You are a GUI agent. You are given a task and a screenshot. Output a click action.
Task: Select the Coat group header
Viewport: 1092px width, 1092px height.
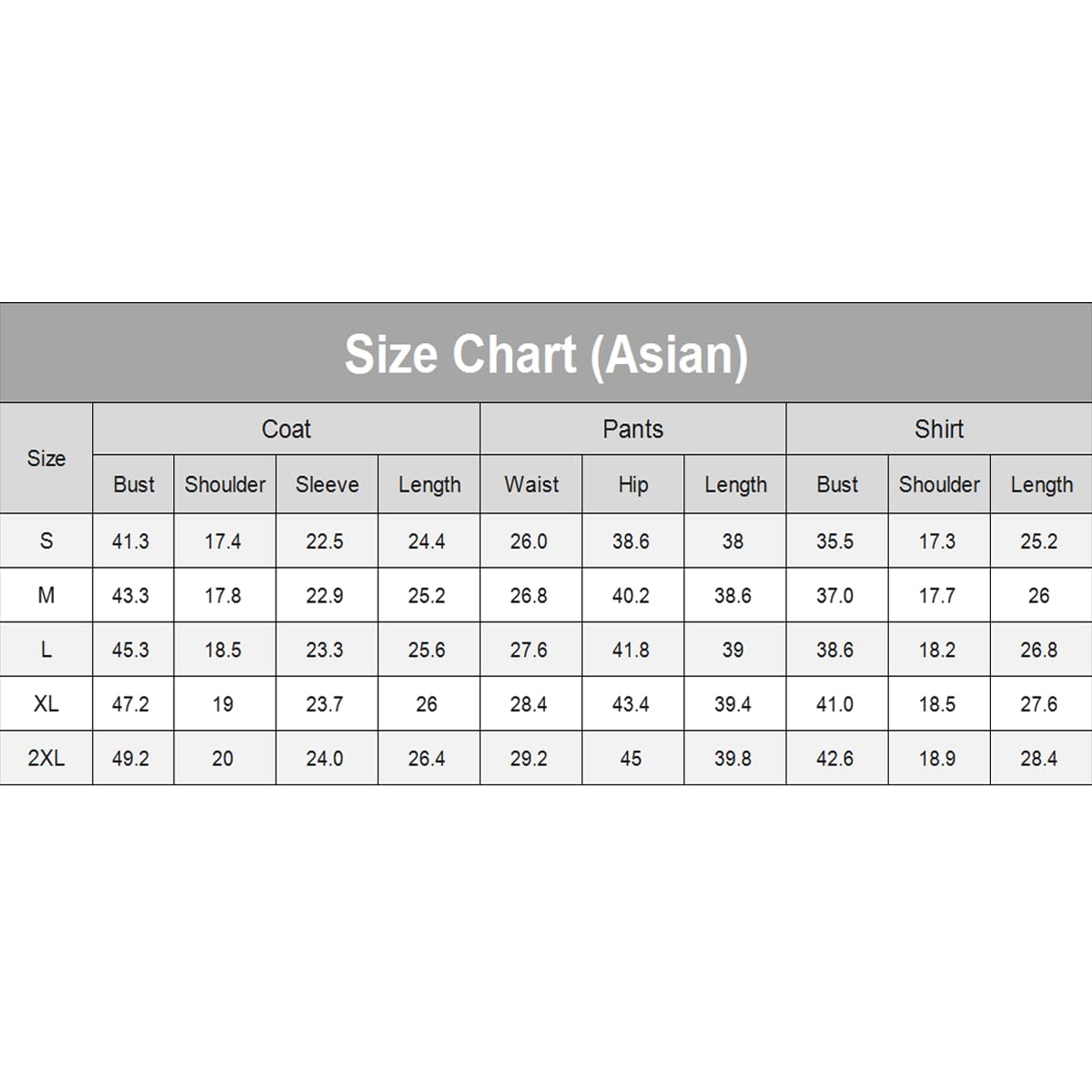tap(286, 429)
